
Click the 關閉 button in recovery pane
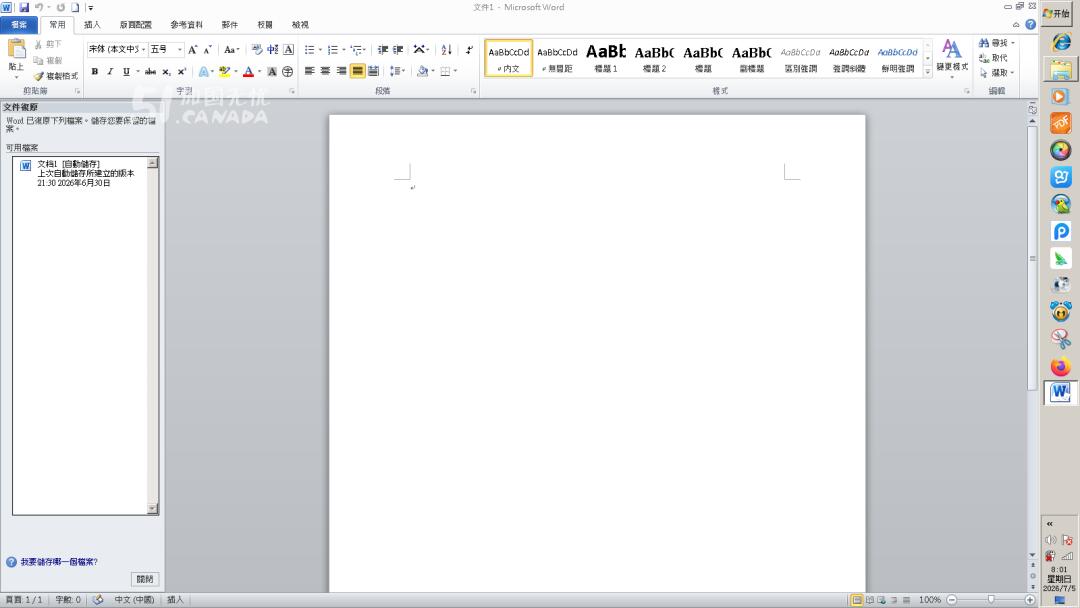point(145,579)
